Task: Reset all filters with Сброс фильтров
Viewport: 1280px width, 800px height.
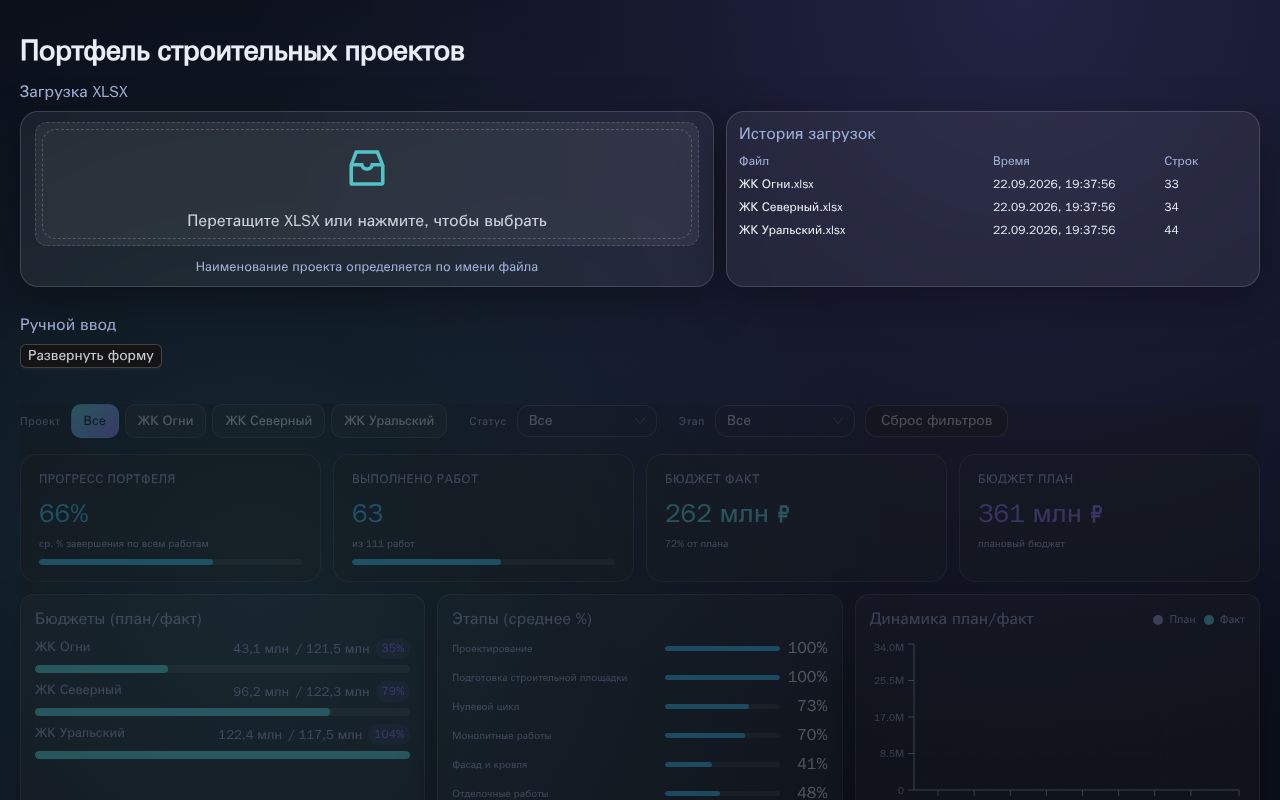Action: click(936, 421)
